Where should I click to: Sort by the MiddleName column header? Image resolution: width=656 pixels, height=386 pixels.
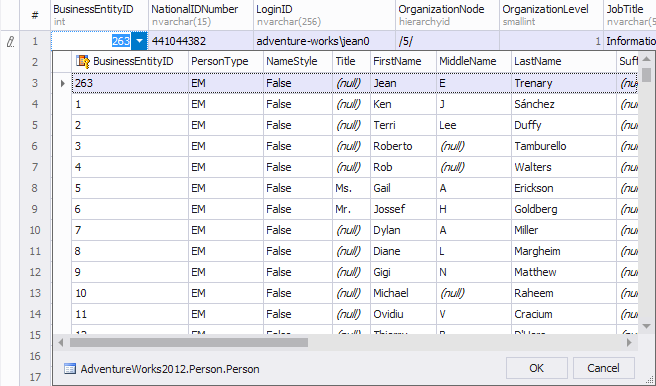(474, 61)
